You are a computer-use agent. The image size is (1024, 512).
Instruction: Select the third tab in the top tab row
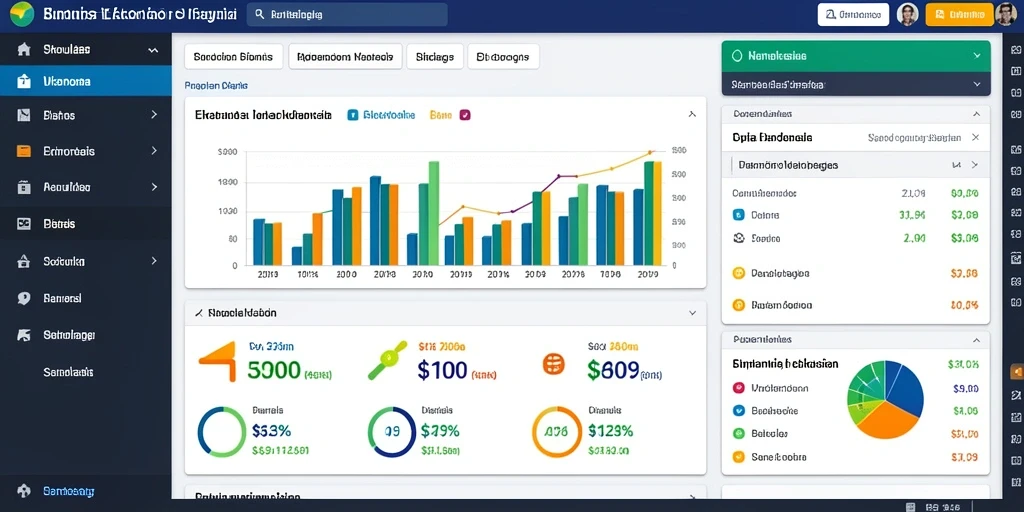tap(435, 57)
